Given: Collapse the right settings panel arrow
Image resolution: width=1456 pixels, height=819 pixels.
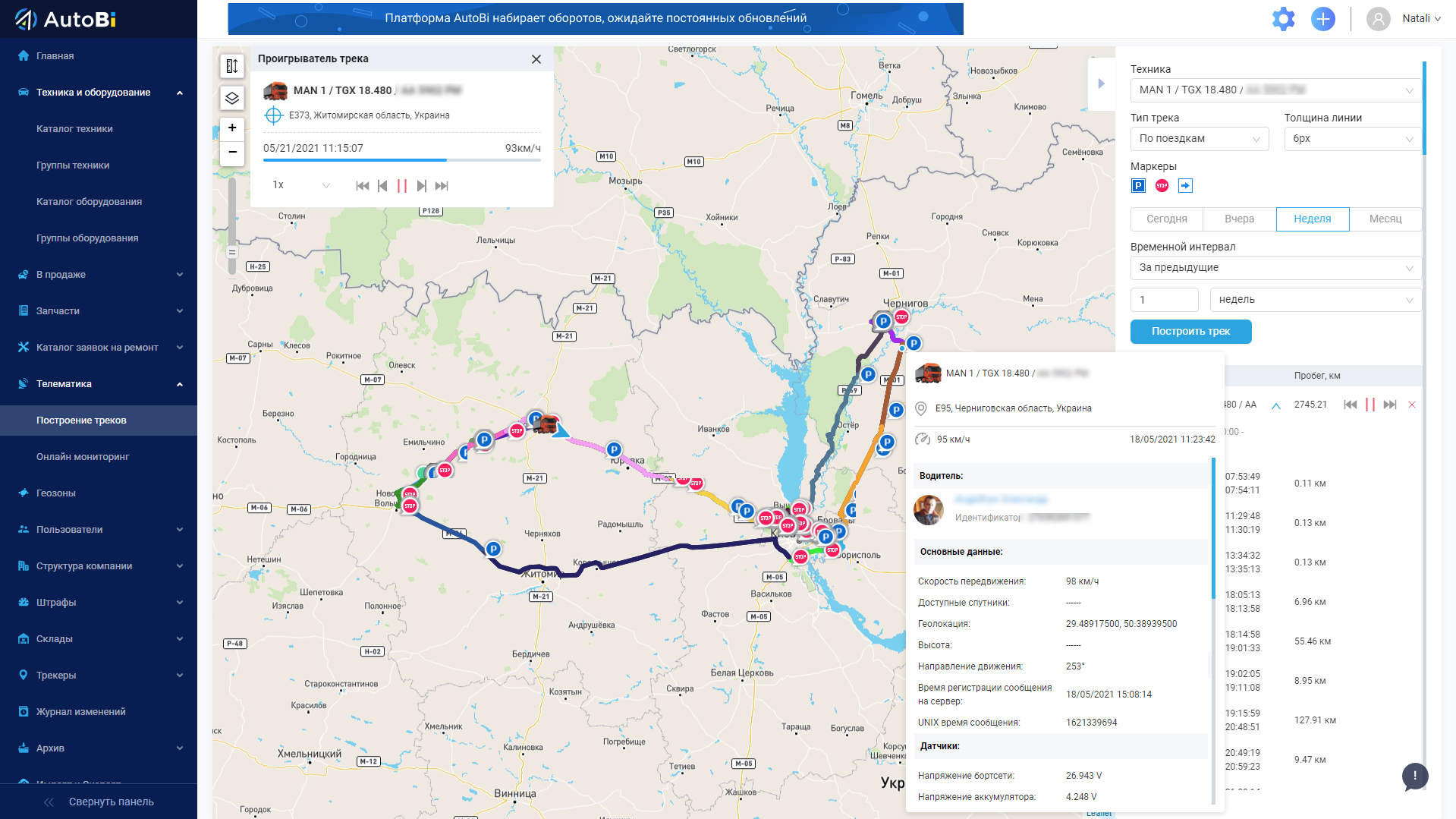Looking at the screenshot, I should point(1102,83).
